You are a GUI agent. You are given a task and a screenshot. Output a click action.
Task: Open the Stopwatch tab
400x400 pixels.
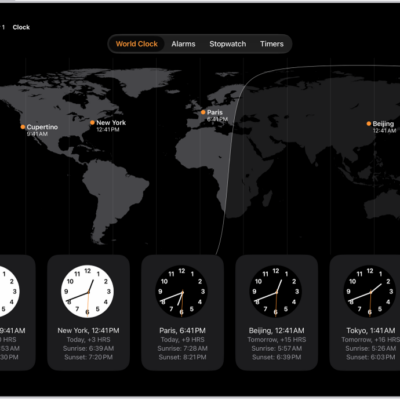[x=228, y=44]
